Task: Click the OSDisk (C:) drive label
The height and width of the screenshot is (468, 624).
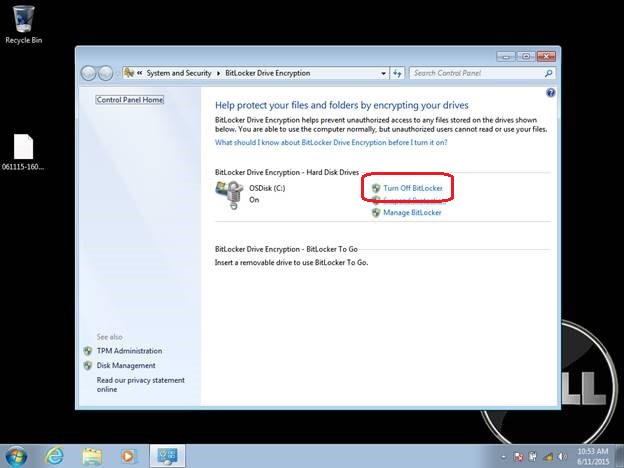Action: pyautogui.click(x=267, y=188)
